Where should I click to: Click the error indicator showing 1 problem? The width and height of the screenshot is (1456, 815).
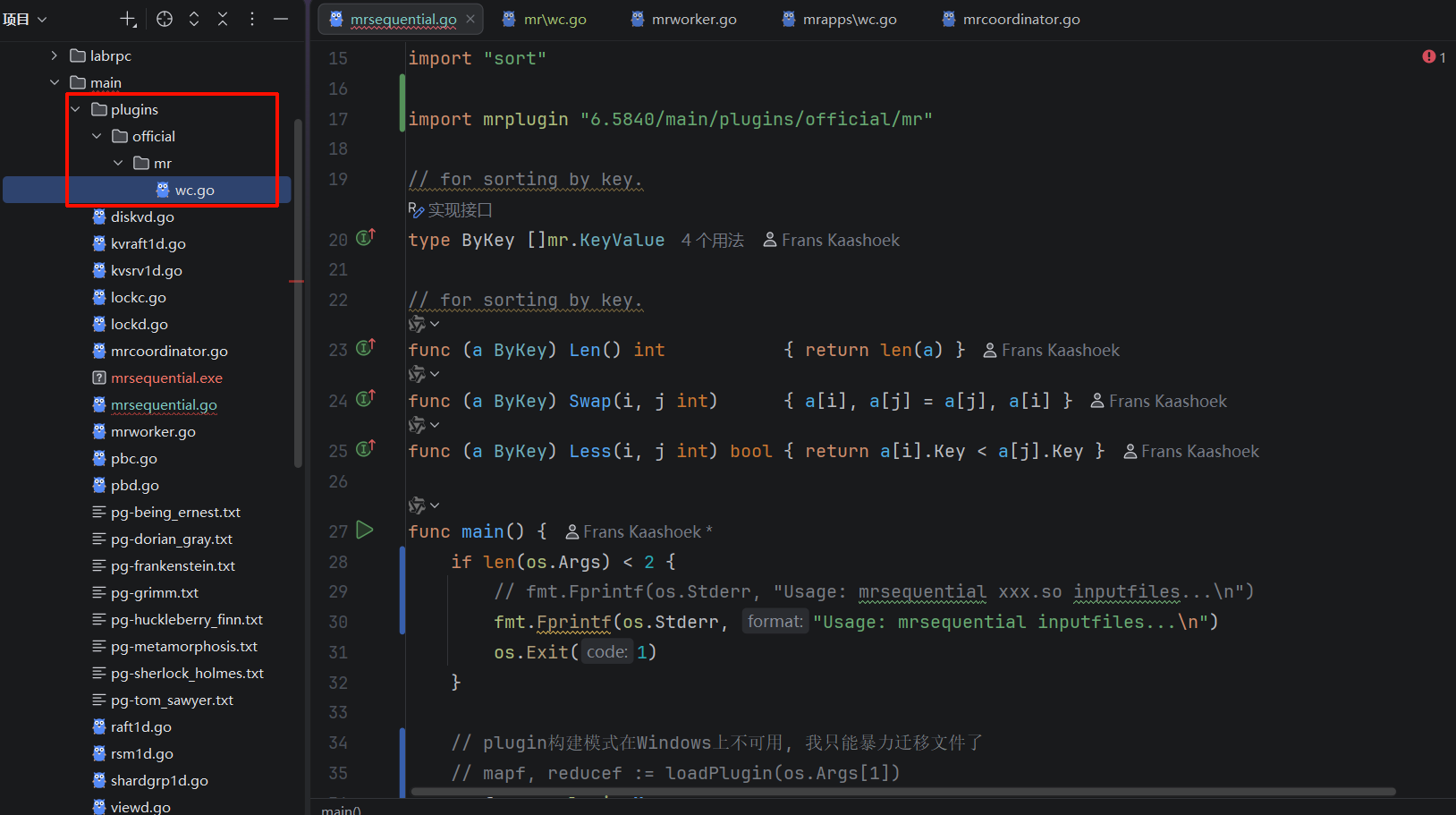pos(1434,57)
